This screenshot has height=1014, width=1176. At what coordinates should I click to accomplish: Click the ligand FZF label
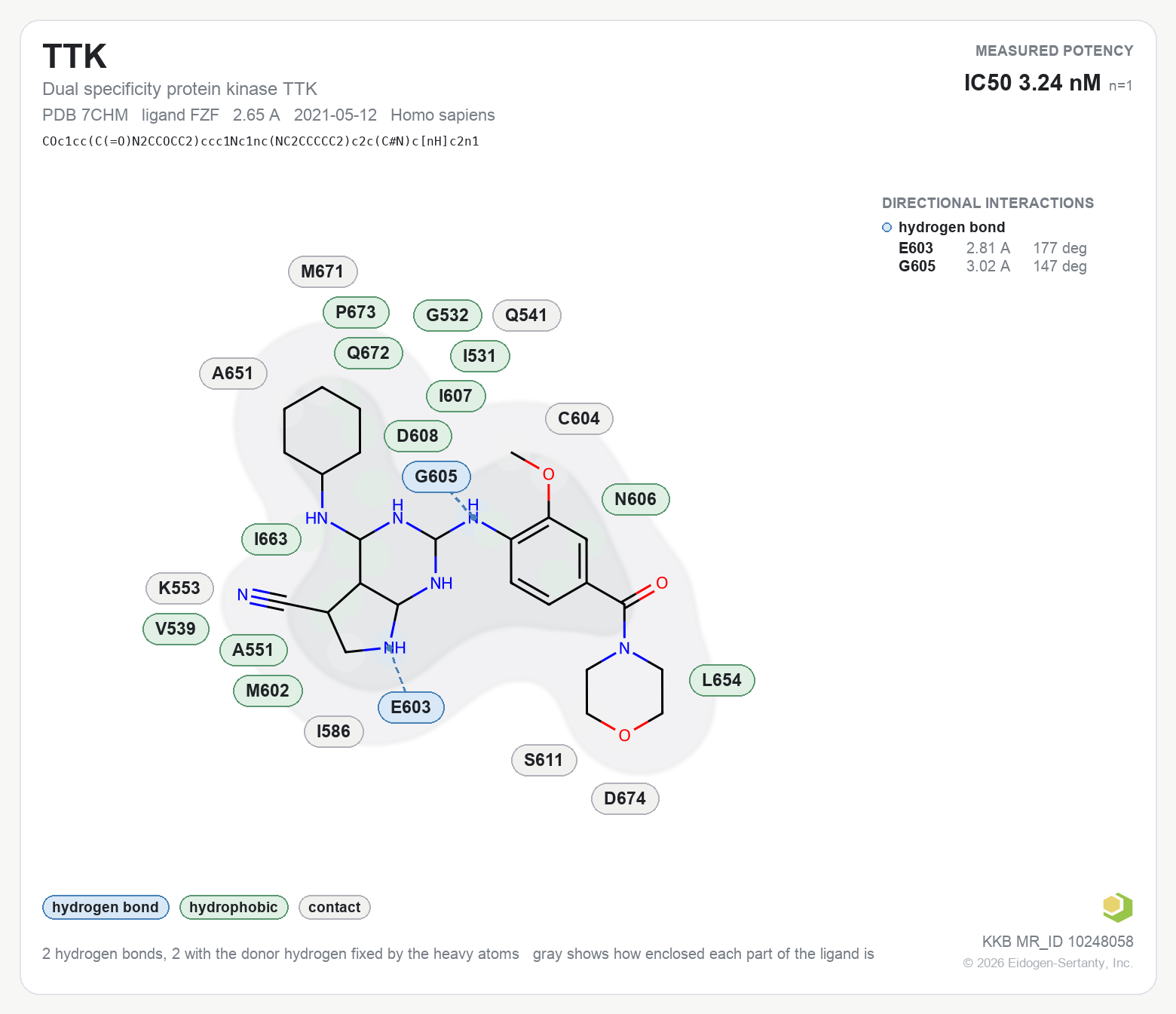pos(180,115)
